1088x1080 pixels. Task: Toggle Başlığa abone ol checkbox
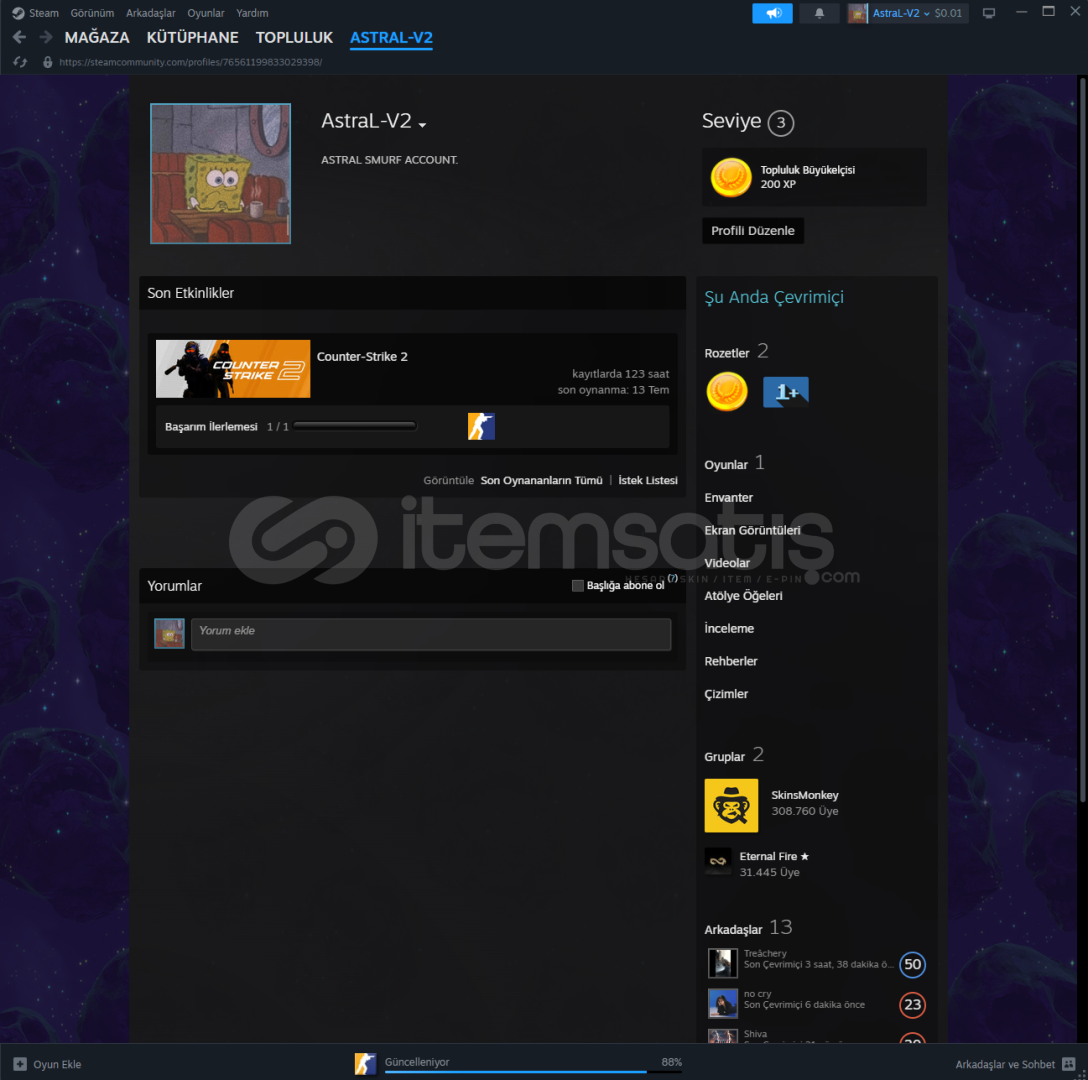point(577,586)
